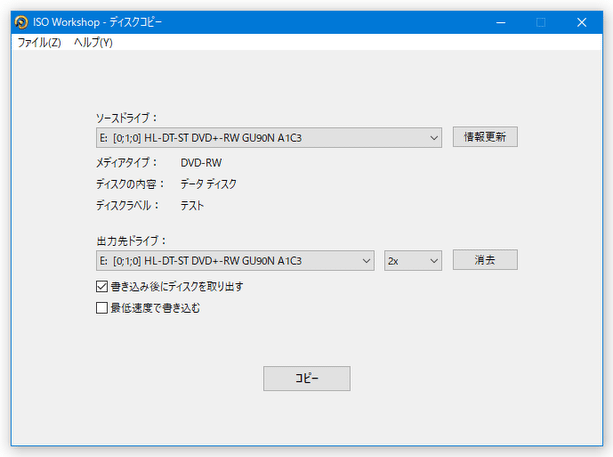
Task: Uncheck 書き込み後にディスクを取り出す checkbox
Action: (x=101, y=287)
